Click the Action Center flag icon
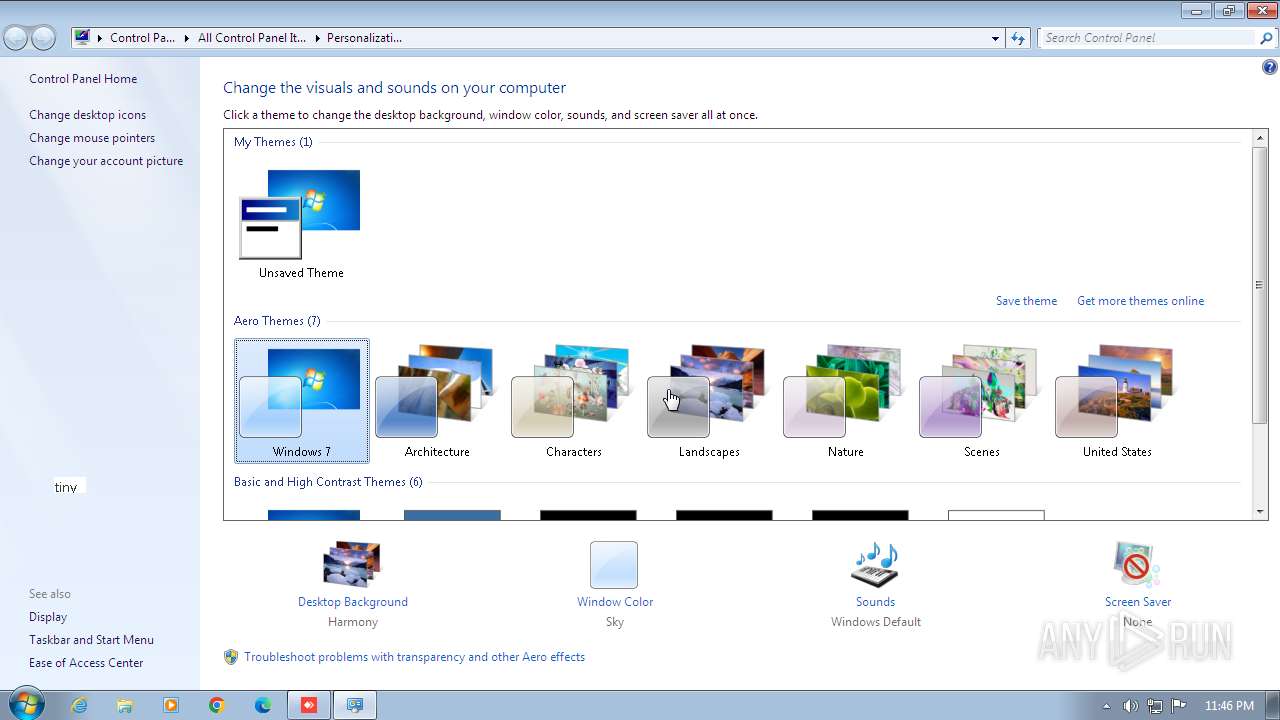Viewport: 1280px width, 720px height. point(1179,706)
